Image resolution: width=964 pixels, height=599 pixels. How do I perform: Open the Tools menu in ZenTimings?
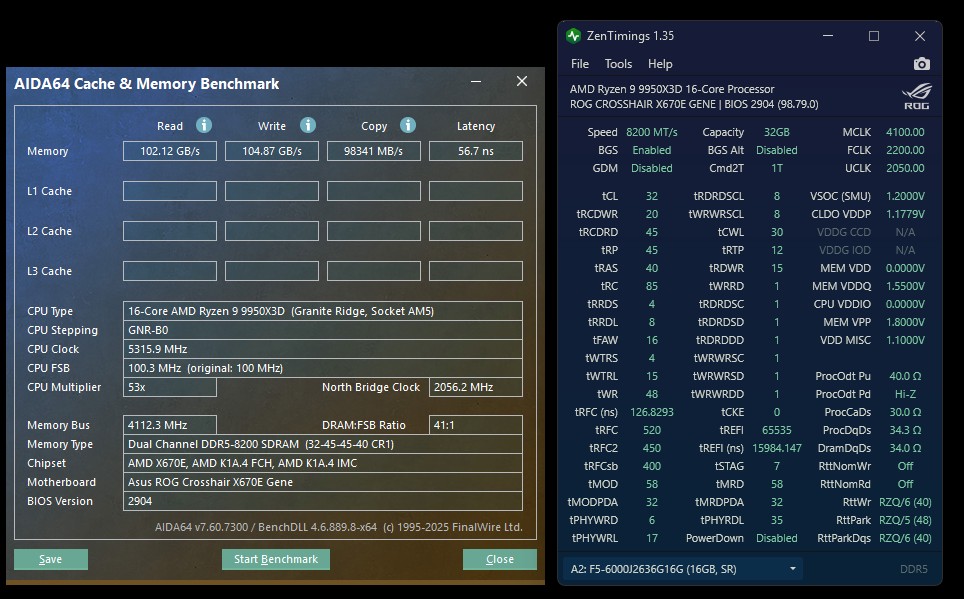(618, 64)
